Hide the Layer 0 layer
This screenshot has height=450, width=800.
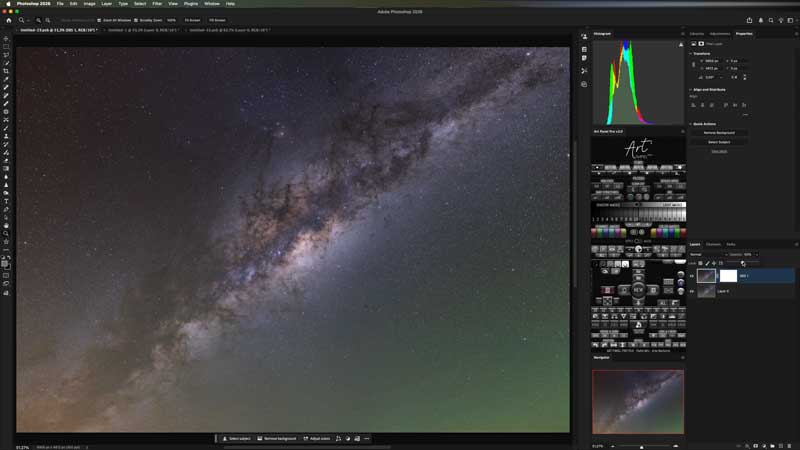pyautogui.click(x=692, y=291)
